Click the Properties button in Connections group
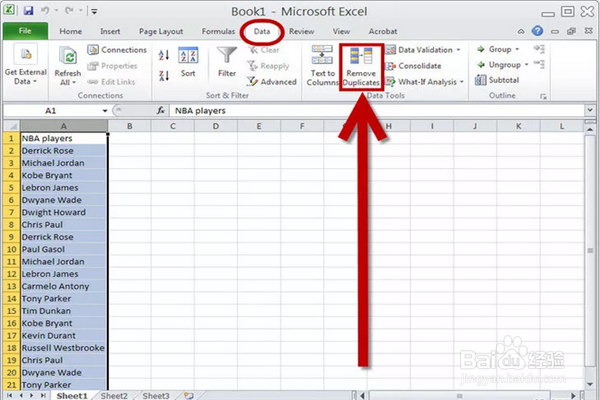This screenshot has height=400, width=600. click(112, 66)
